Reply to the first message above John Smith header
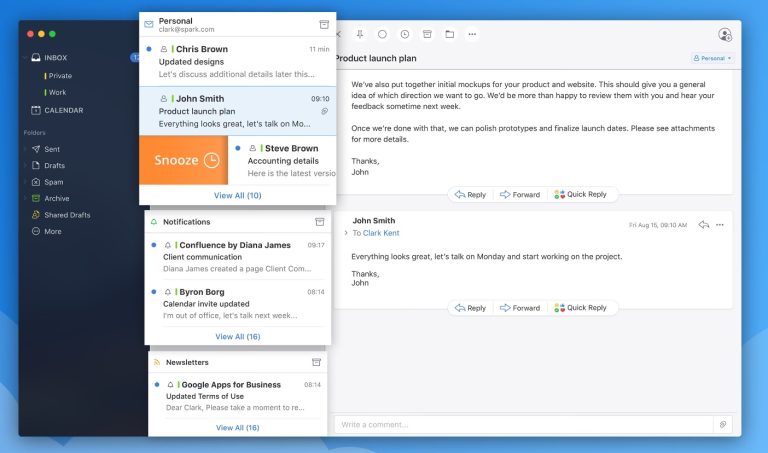 [470, 194]
